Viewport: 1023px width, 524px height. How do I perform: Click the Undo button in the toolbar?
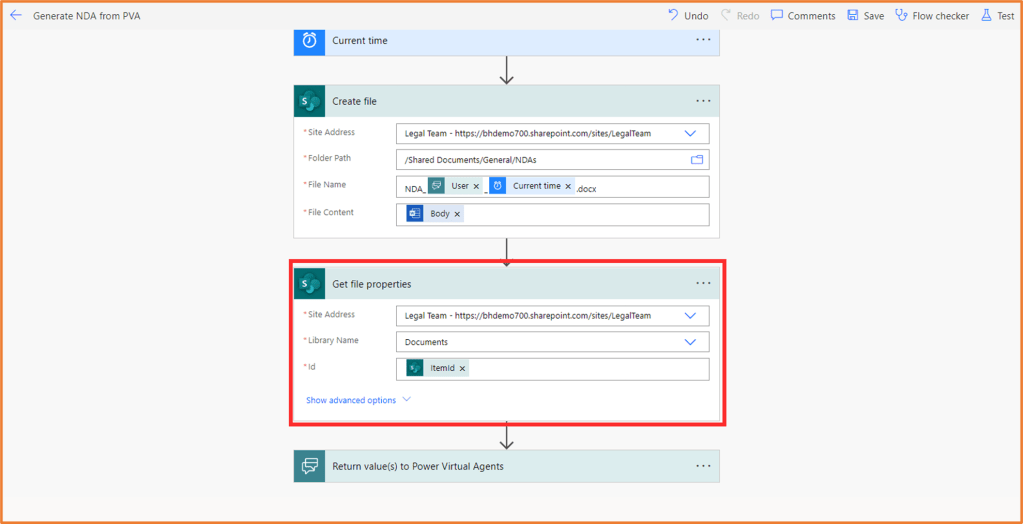tap(688, 16)
